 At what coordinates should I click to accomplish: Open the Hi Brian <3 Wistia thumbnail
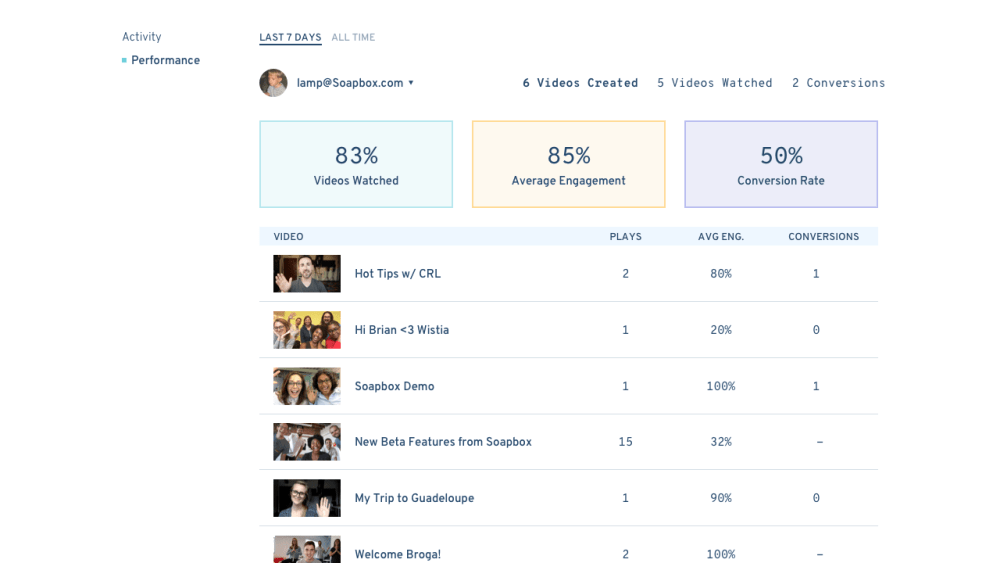click(307, 330)
